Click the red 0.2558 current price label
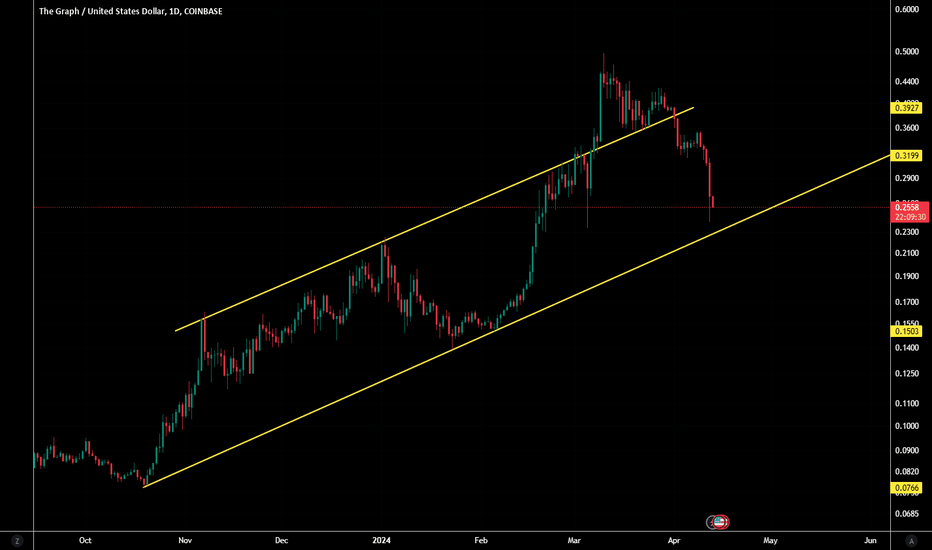This screenshot has width=932, height=550. point(909,208)
